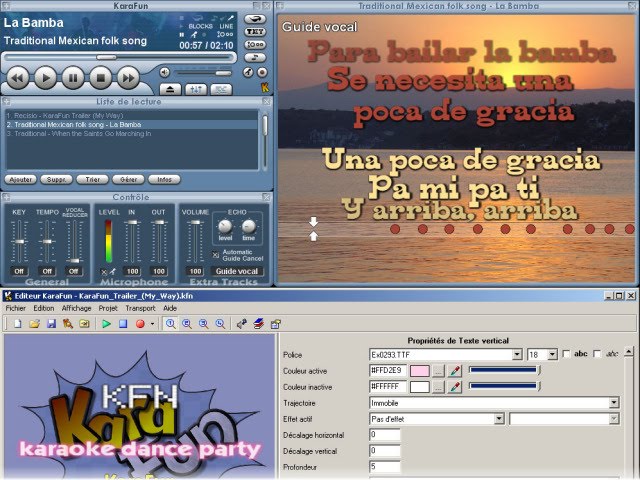
Task: Click the Couleur inactive white color swatch
Action: [x=420, y=387]
